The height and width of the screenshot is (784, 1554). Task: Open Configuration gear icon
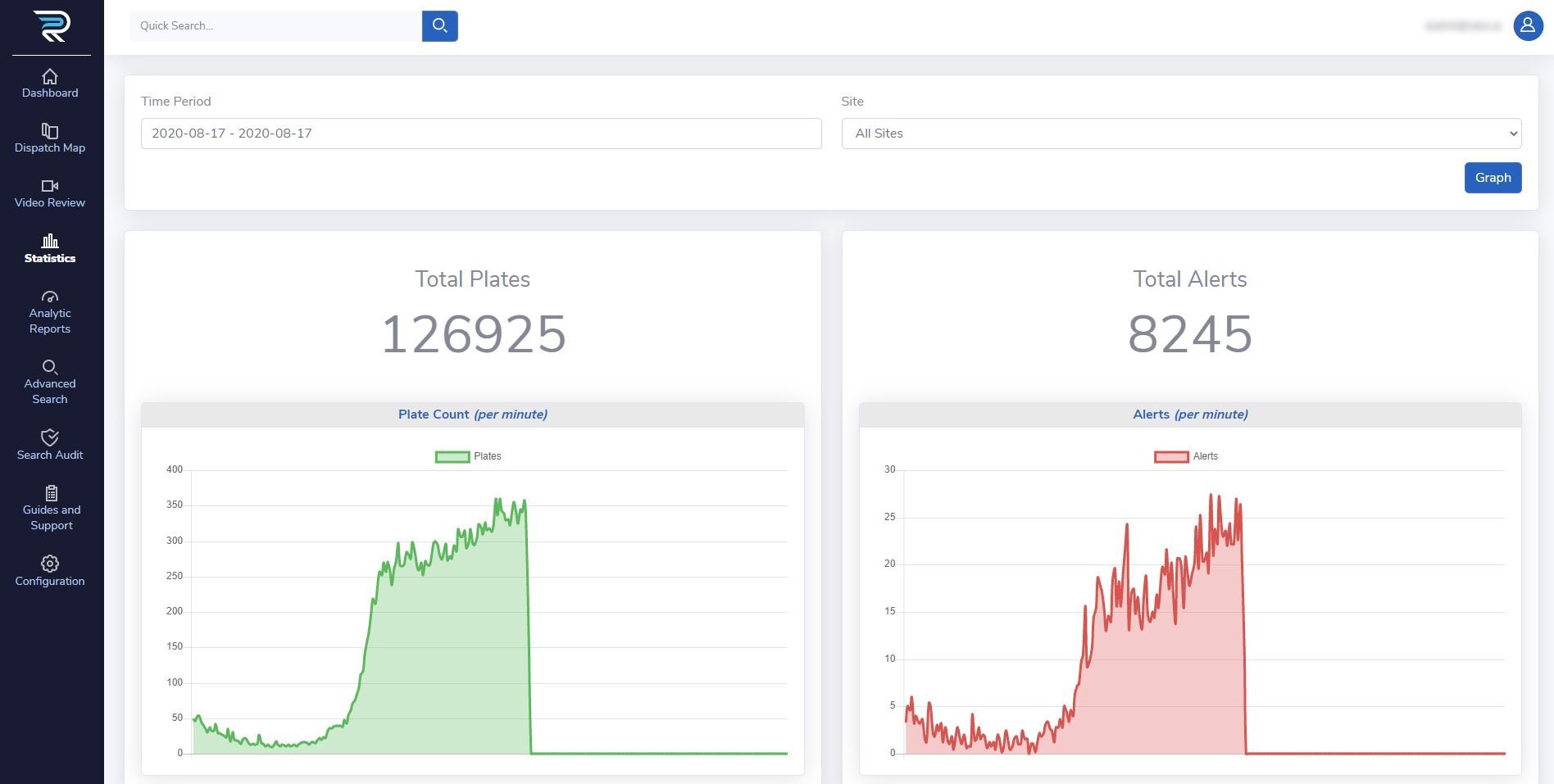(x=50, y=564)
